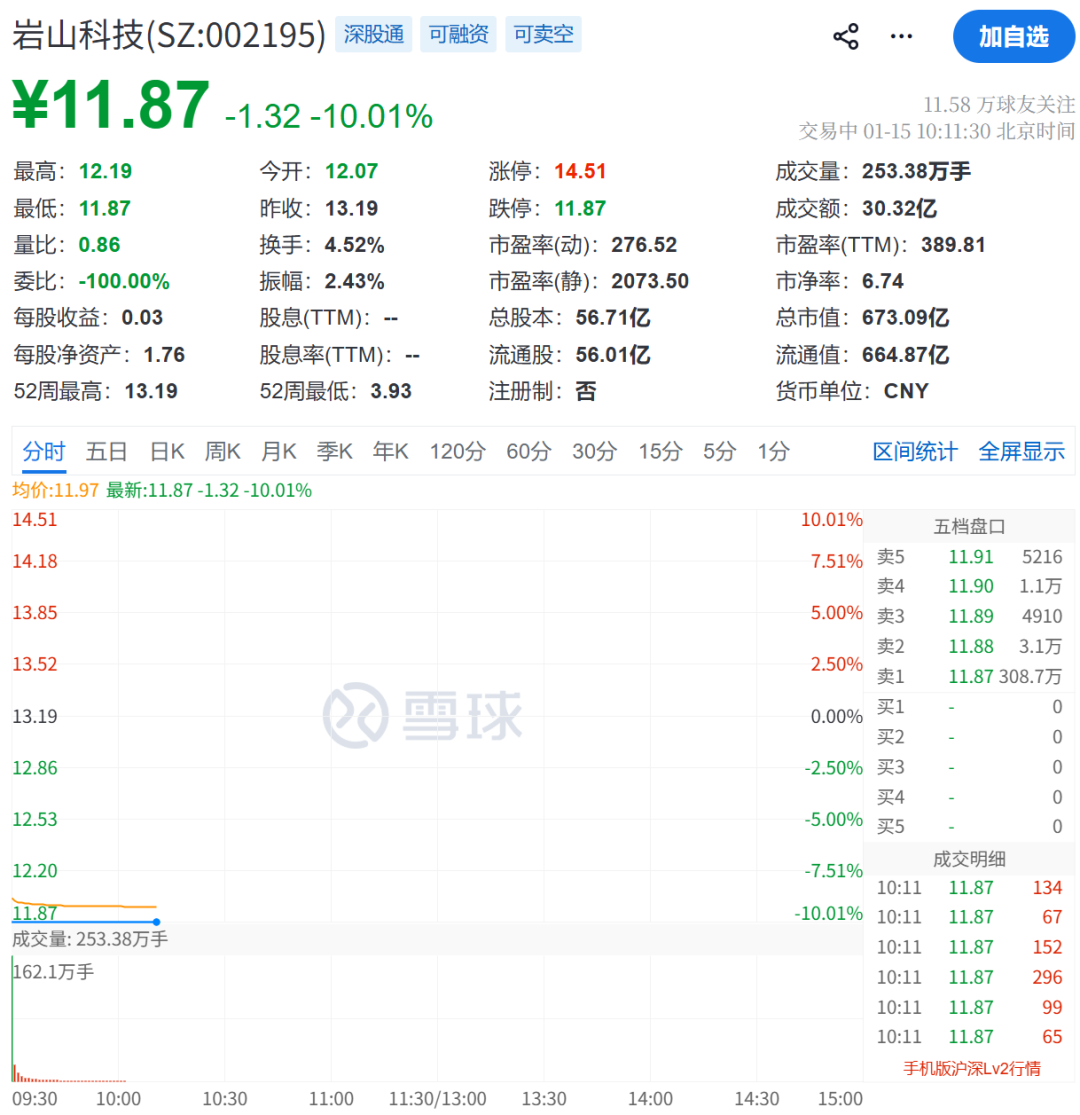The image size is (1080, 1115).
Task: Switch to the 周K tab
Action: coord(222,451)
